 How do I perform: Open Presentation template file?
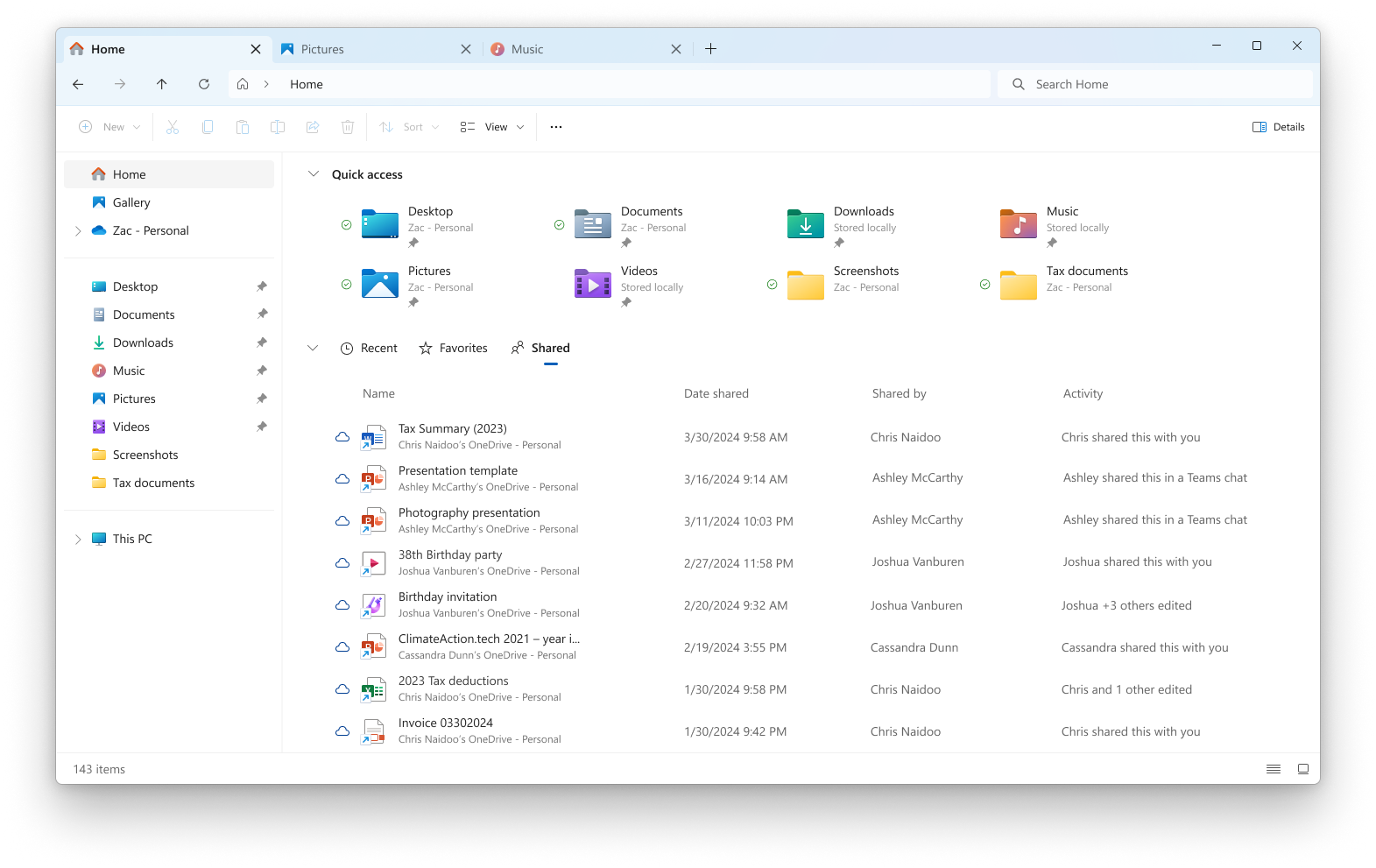click(458, 470)
